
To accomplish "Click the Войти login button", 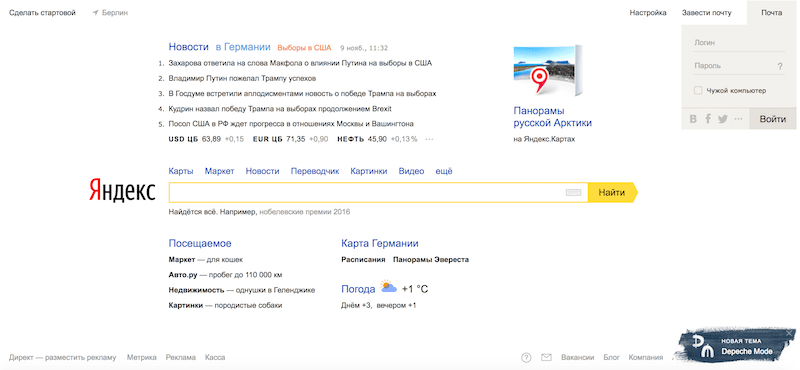I will [x=772, y=119].
